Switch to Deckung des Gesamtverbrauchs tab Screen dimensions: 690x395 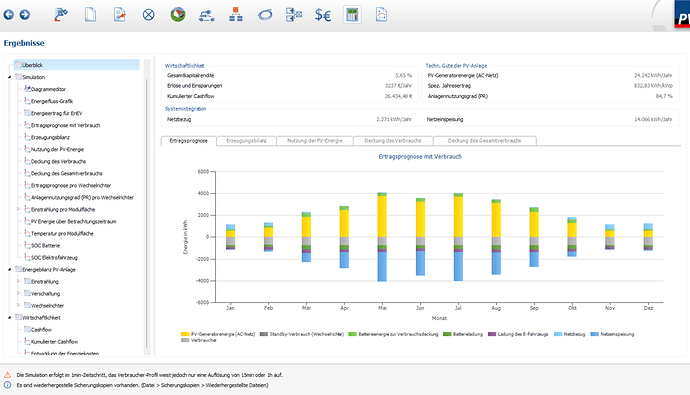coord(484,141)
